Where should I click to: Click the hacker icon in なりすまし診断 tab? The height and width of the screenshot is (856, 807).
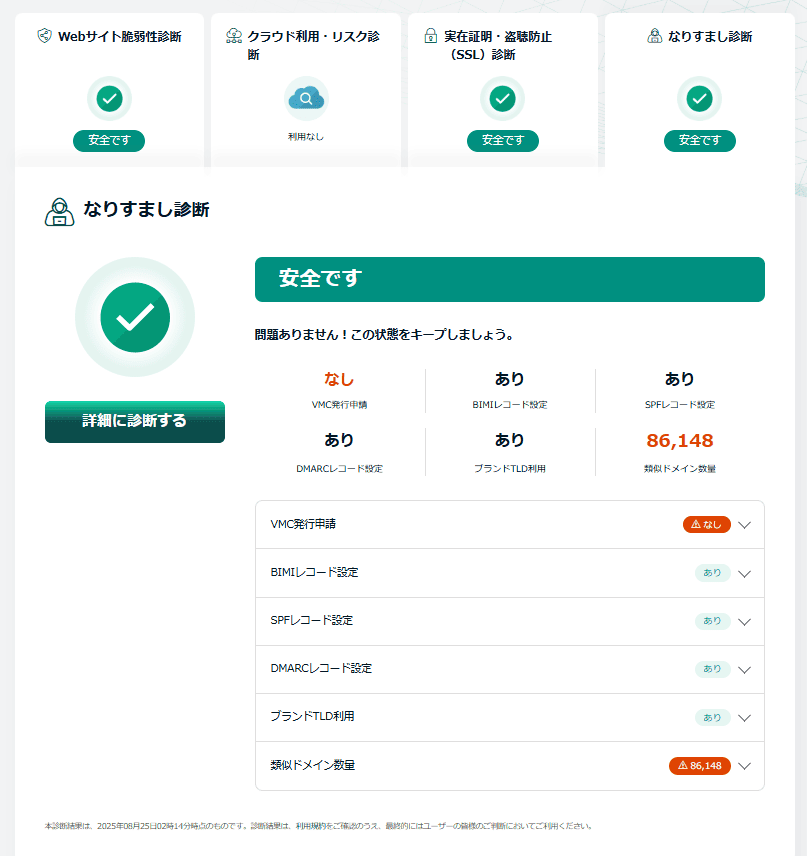pos(654,36)
